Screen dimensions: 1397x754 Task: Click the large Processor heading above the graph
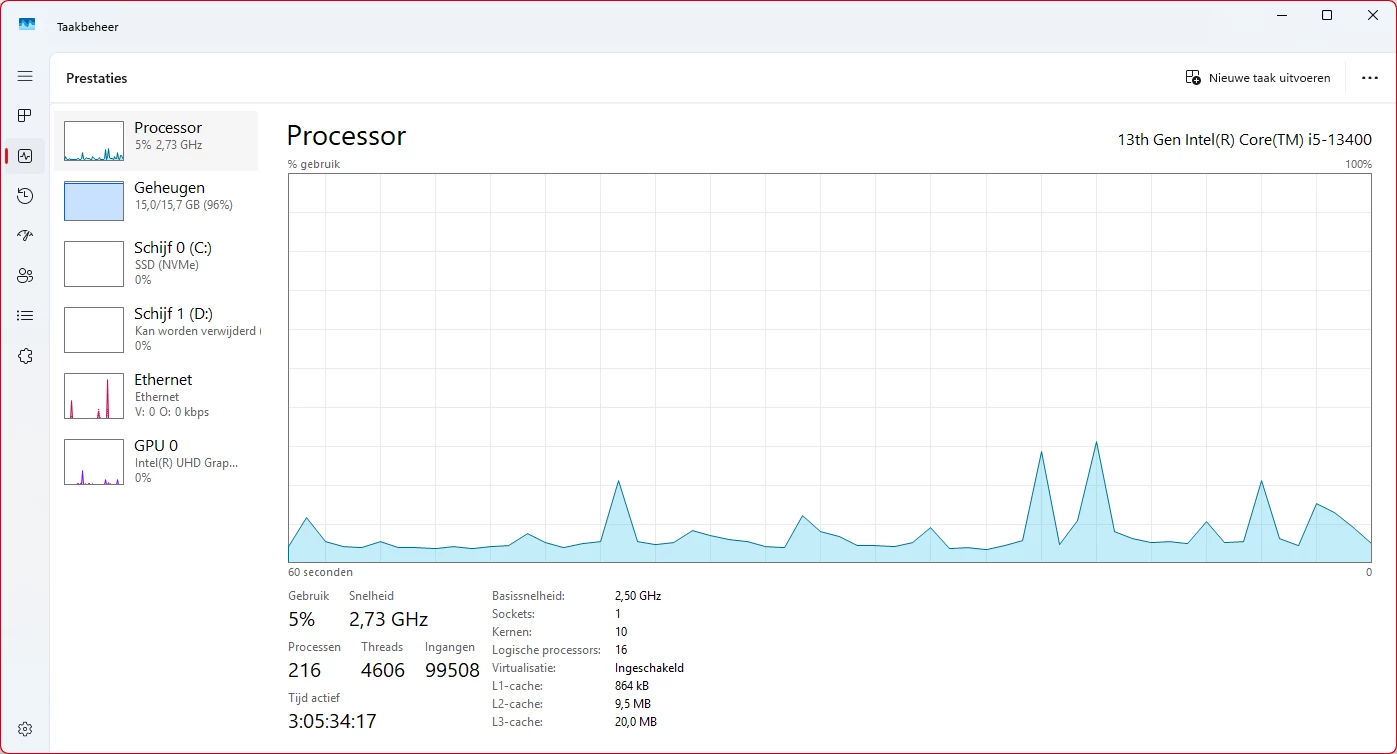(346, 136)
